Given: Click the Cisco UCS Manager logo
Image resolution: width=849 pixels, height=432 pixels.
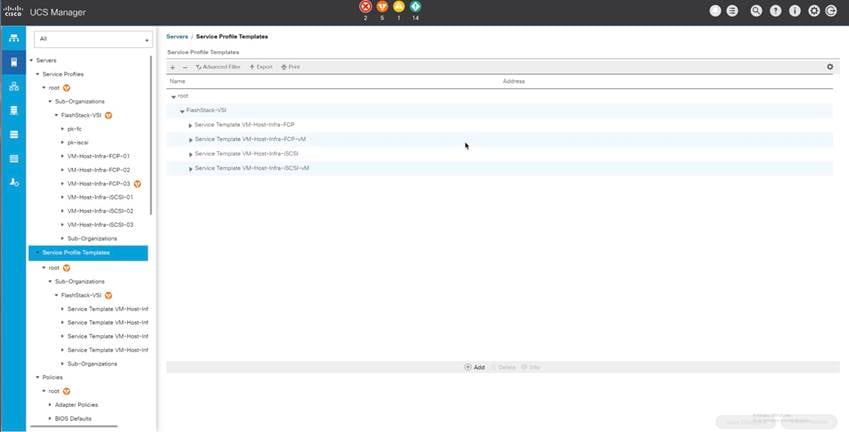Looking at the screenshot, I should [13, 11].
